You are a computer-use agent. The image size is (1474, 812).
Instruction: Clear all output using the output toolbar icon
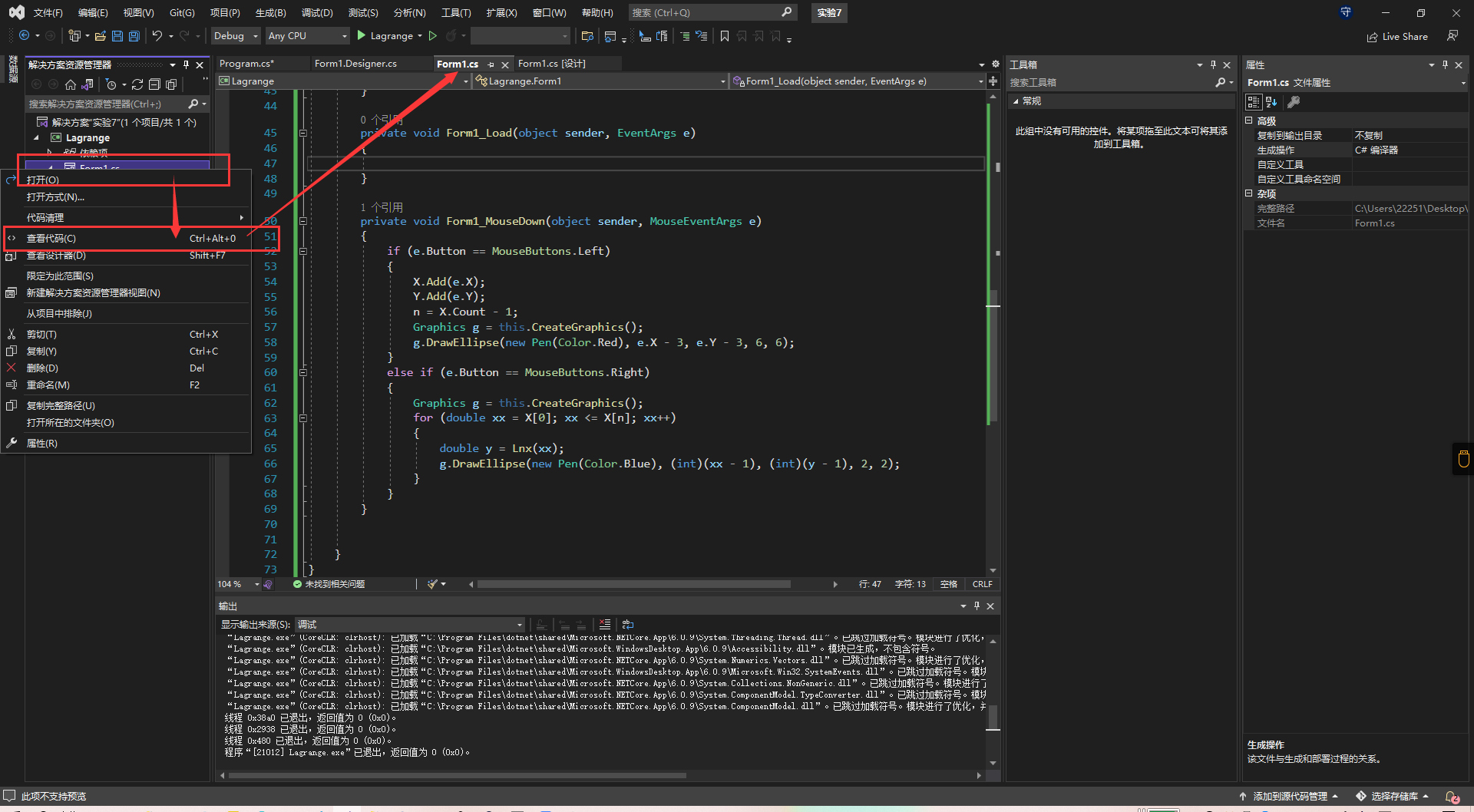(605, 625)
